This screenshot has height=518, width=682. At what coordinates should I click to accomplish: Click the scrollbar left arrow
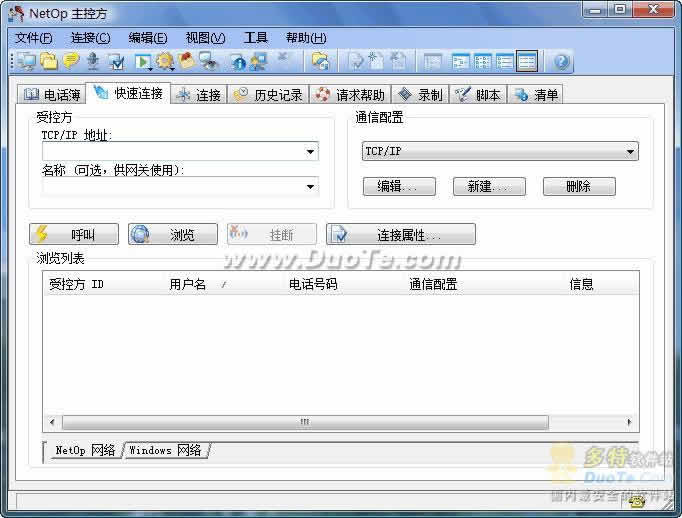[52, 422]
